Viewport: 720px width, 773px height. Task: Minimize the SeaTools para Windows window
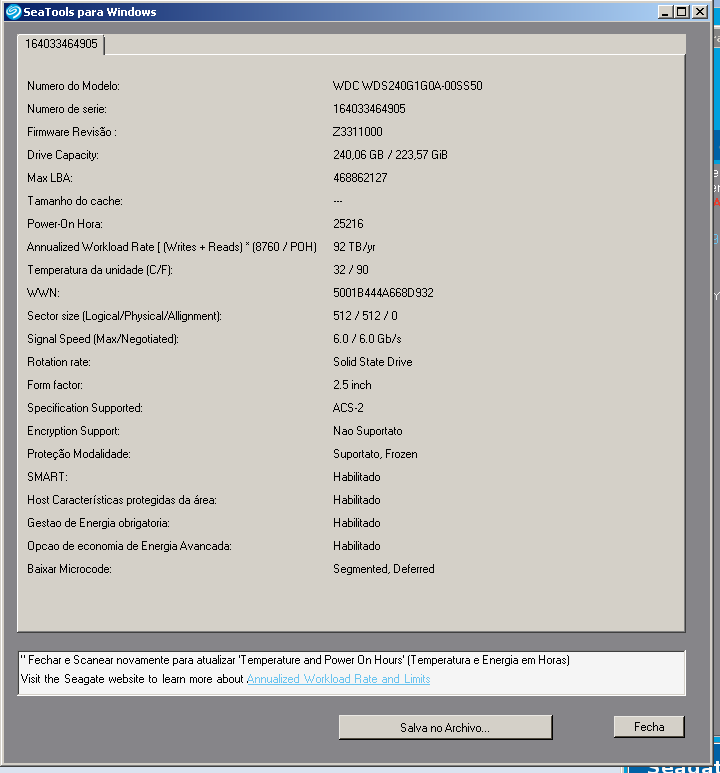pyautogui.click(x=665, y=11)
